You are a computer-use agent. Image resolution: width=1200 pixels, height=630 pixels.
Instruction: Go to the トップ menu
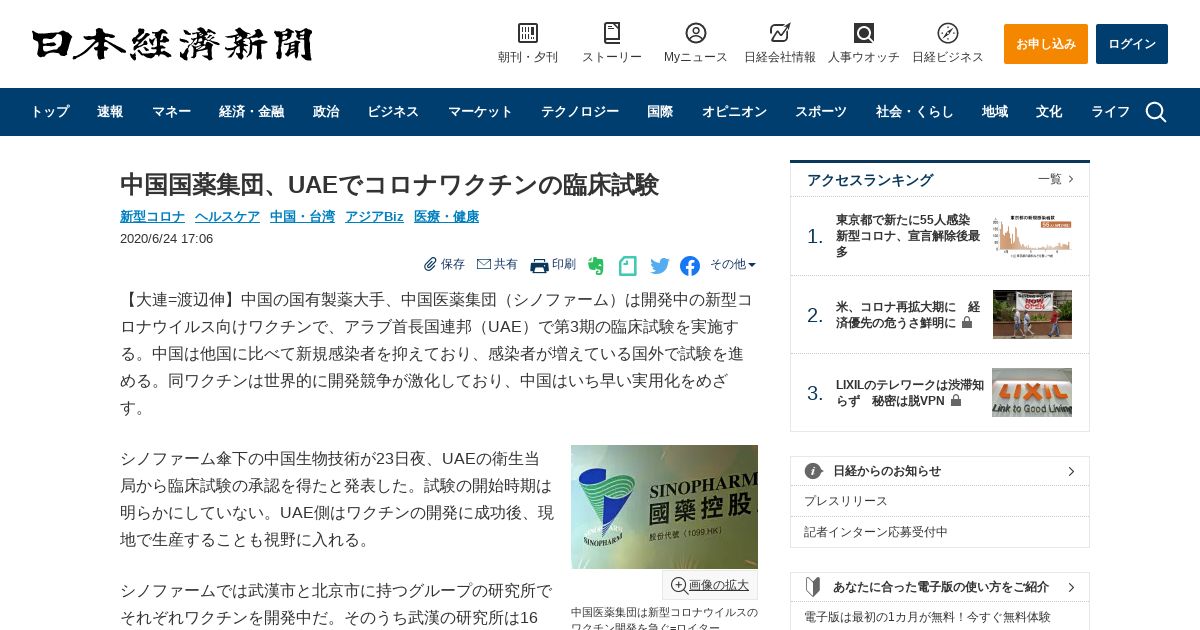coord(49,112)
